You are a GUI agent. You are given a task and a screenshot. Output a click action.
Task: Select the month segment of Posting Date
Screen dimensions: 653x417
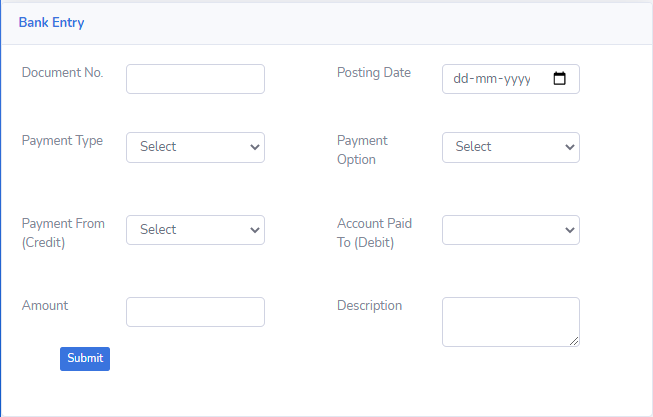(x=487, y=79)
